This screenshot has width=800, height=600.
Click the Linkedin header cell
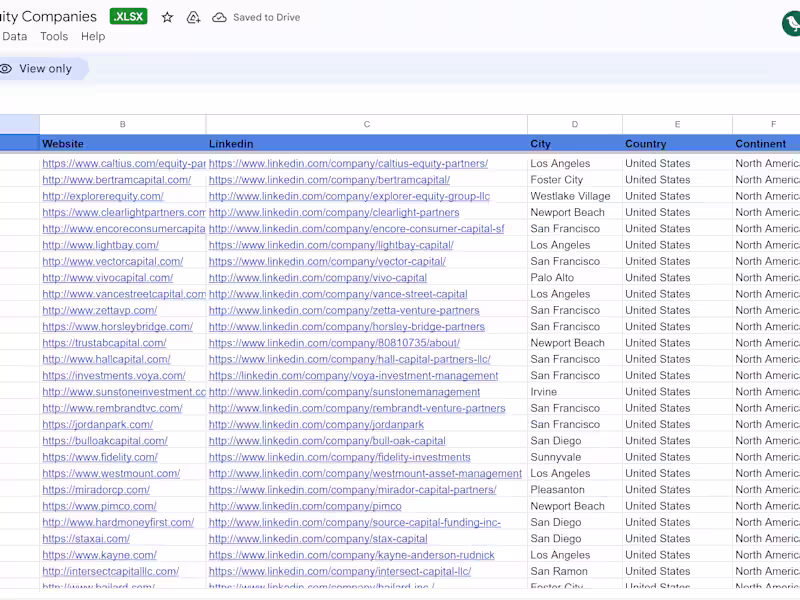pos(366,144)
